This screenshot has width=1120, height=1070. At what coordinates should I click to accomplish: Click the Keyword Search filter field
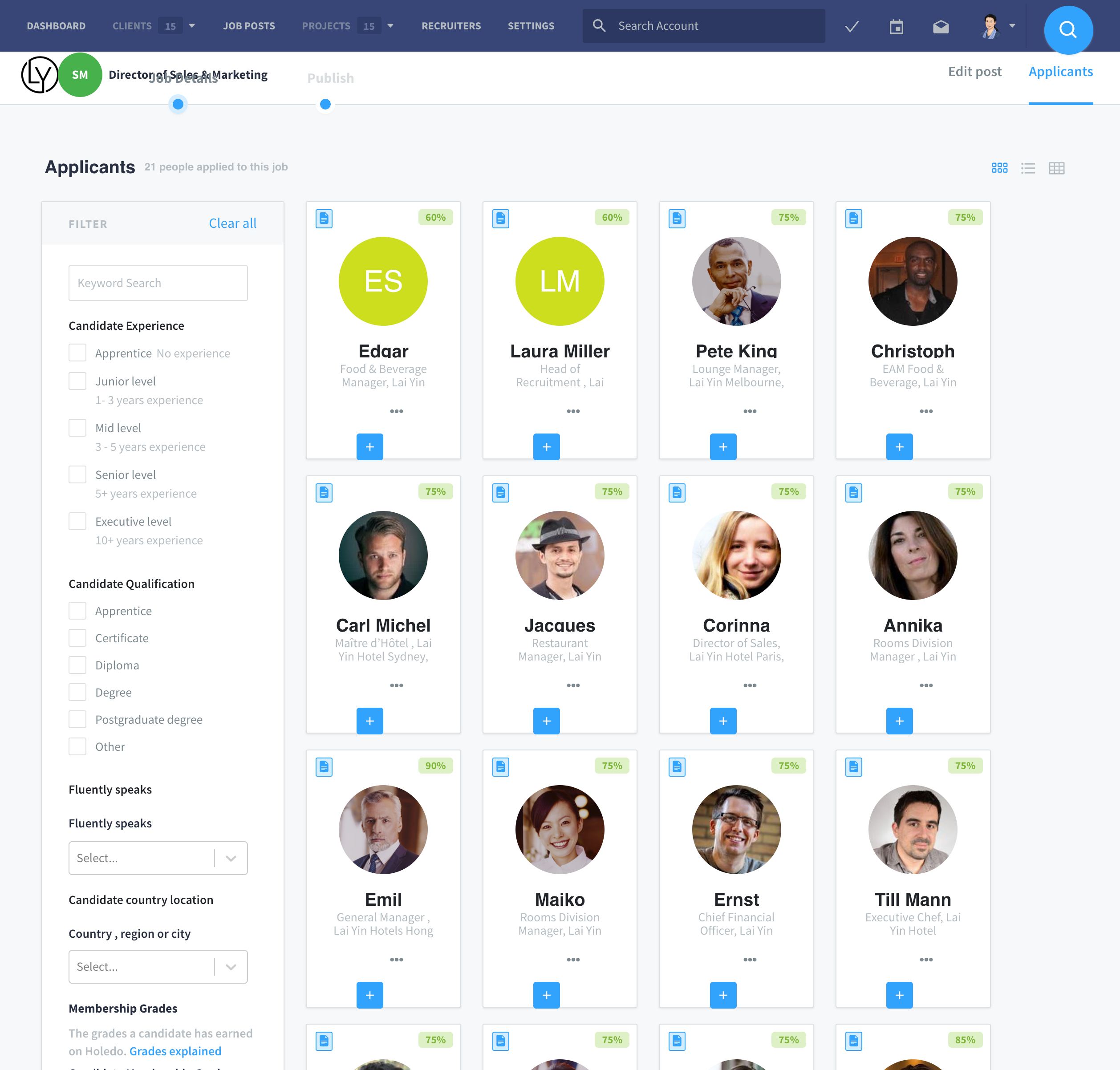pos(158,283)
